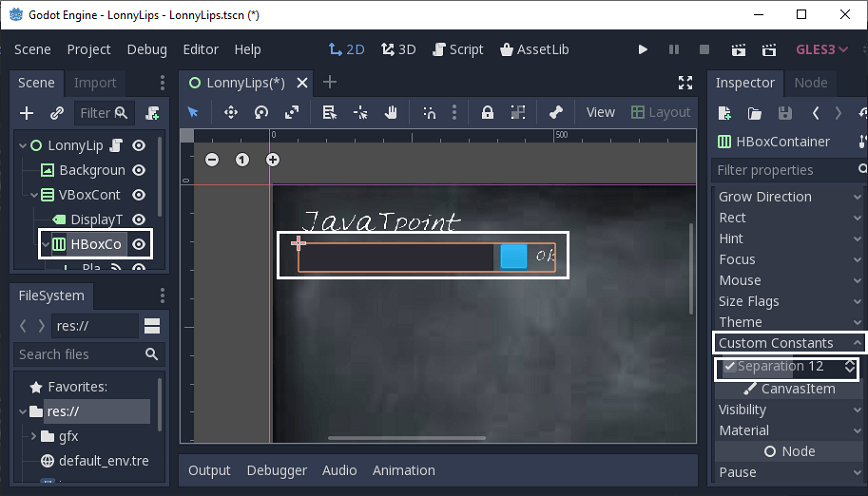The height and width of the screenshot is (496, 868).
Task: Collapse the LonnyLip root node
Action: click(x=23, y=146)
